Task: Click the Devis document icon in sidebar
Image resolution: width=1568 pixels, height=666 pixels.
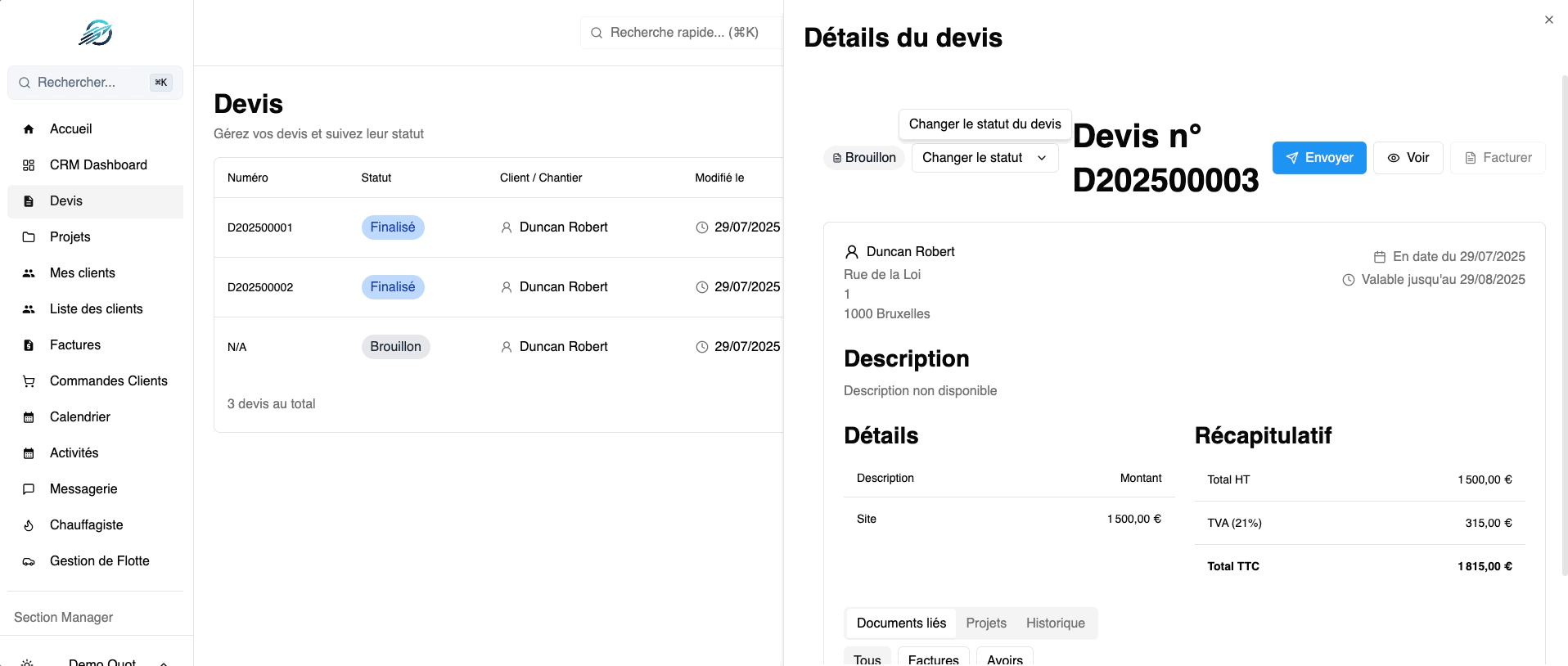Action: click(x=29, y=201)
